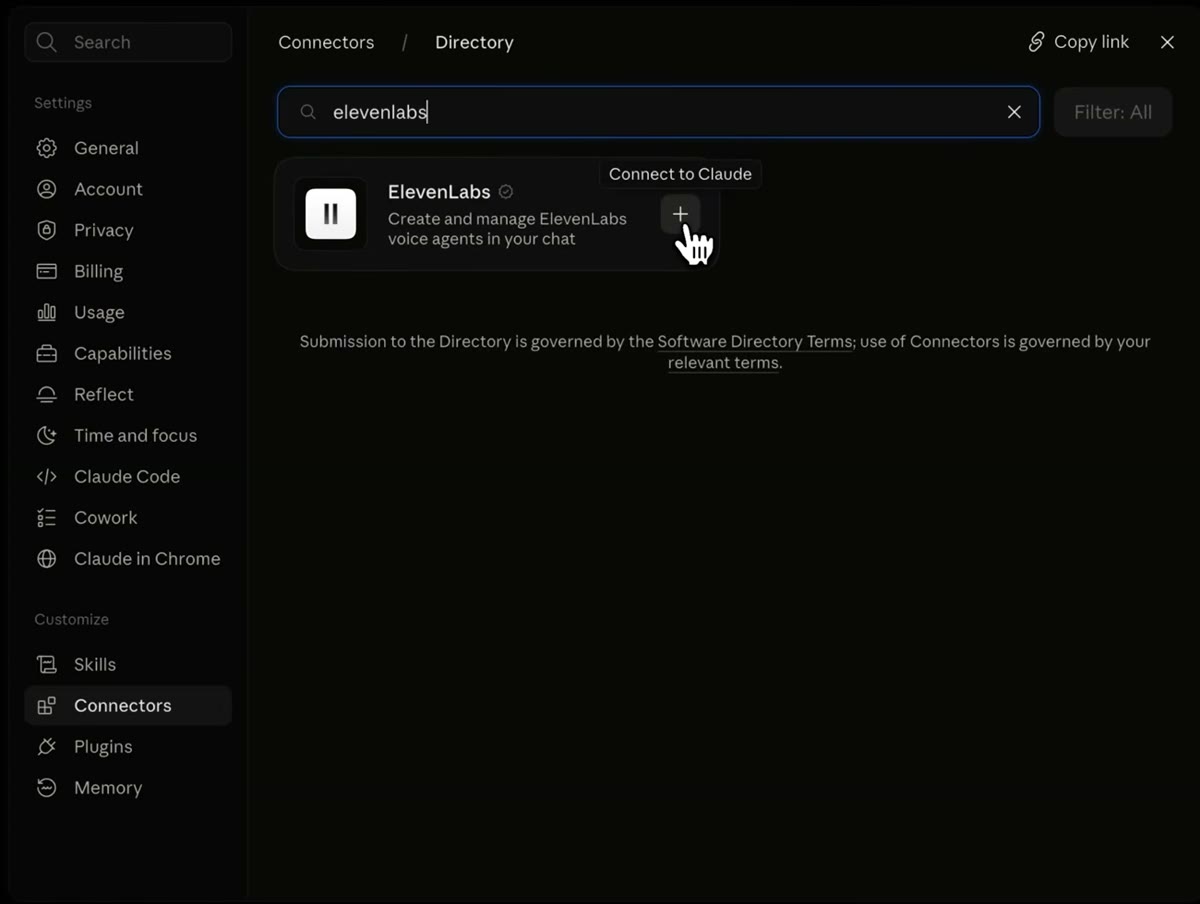The image size is (1200, 904).
Task: Open Reflect settings
Action: click(x=128, y=394)
